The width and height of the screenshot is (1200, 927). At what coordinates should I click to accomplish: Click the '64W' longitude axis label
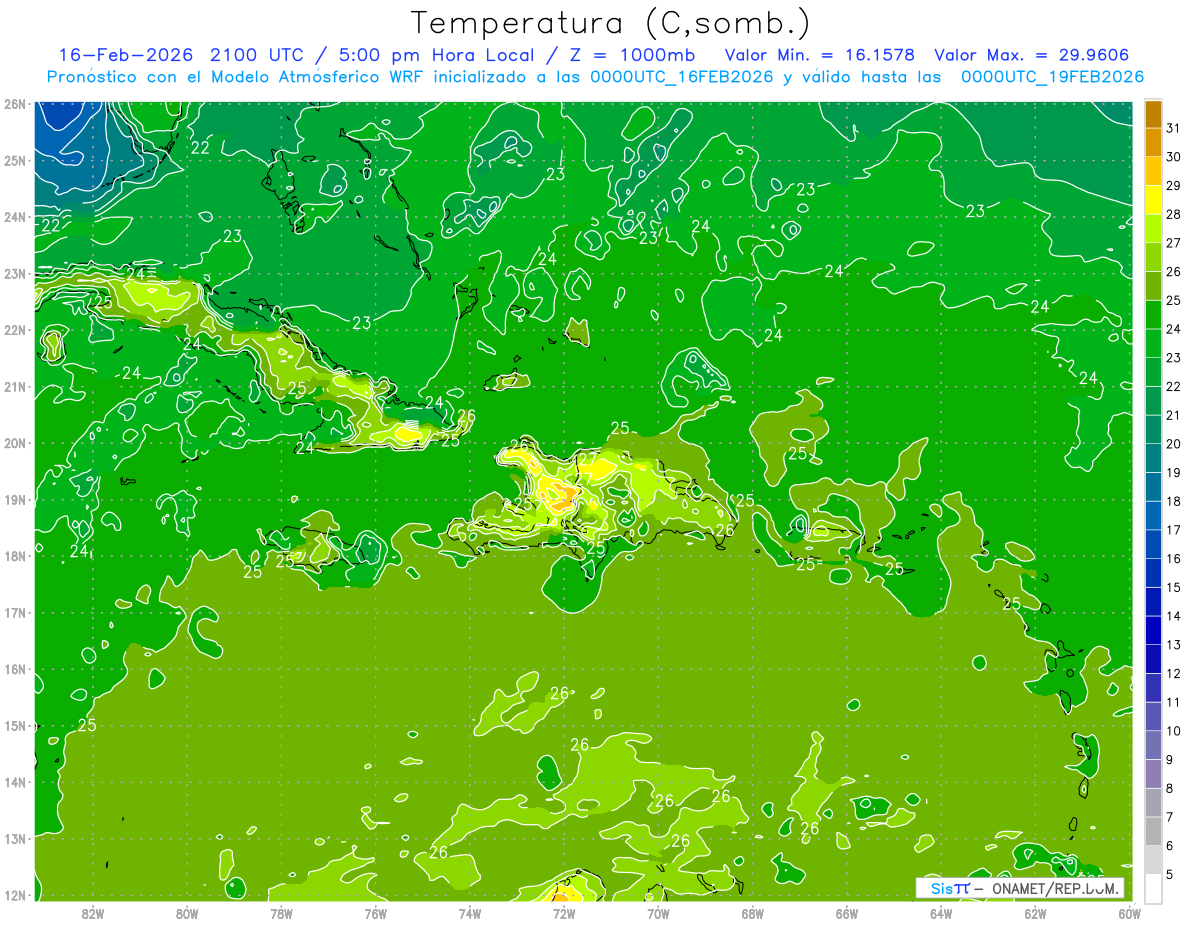pos(941,912)
